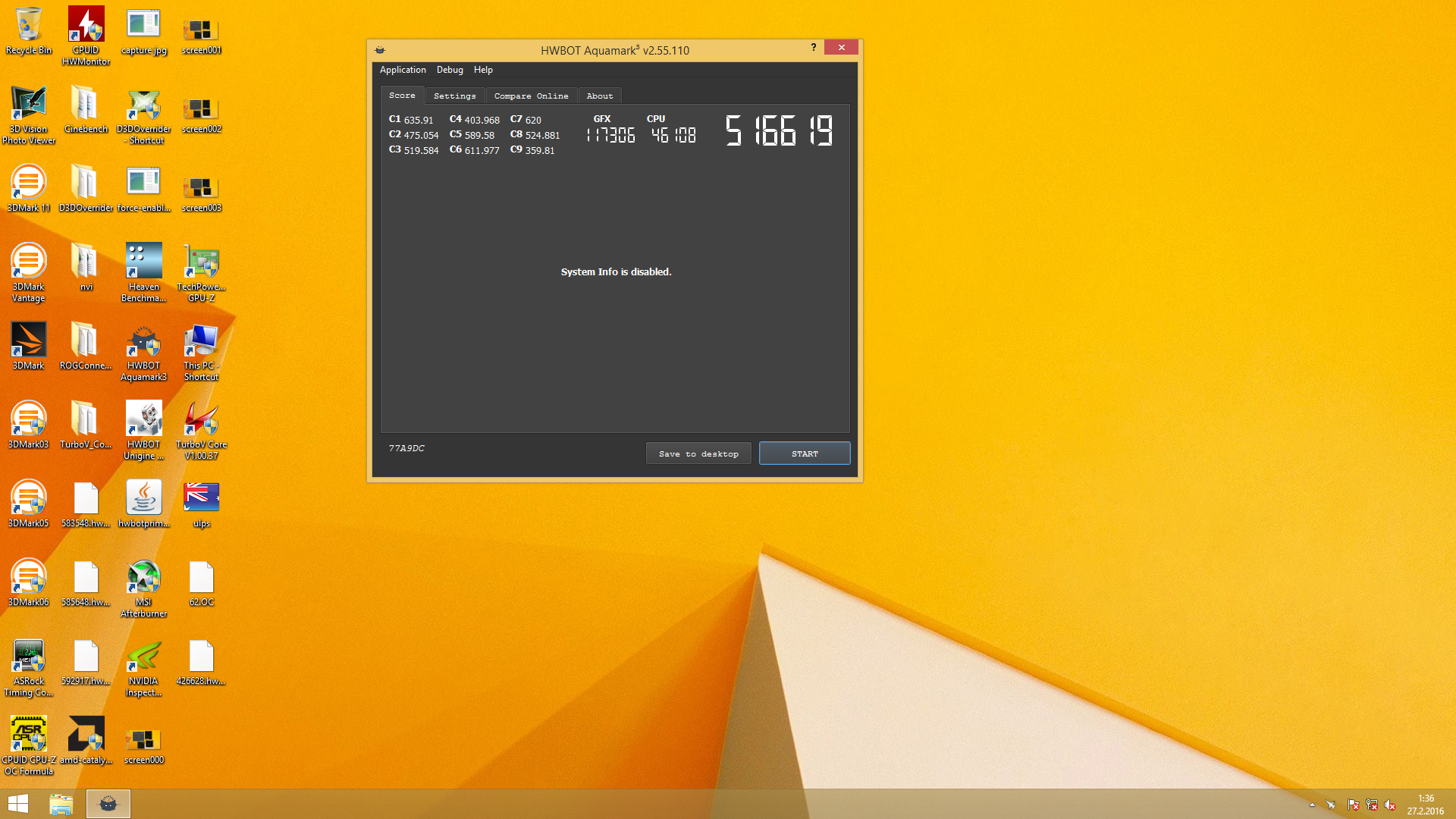
Task: Click the question mark help button
Action: 814,47
